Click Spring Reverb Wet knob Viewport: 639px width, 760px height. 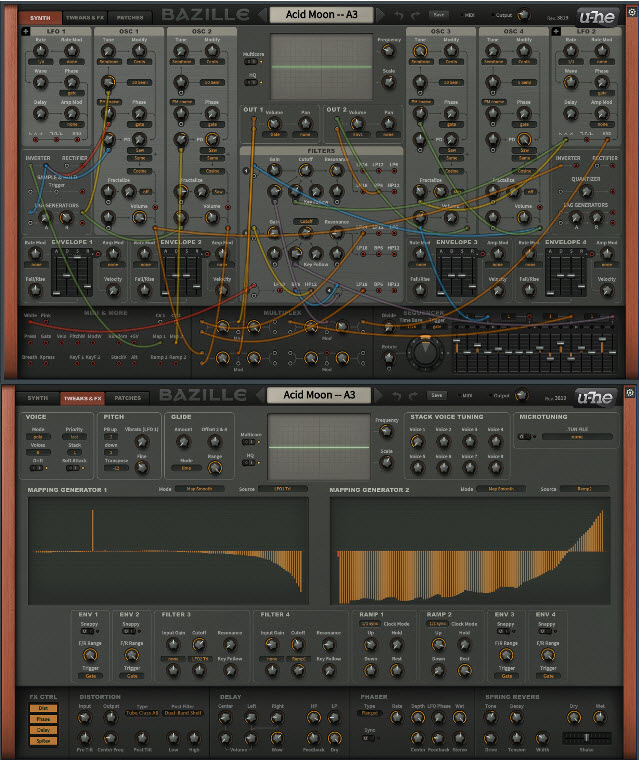[x=600, y=717]
